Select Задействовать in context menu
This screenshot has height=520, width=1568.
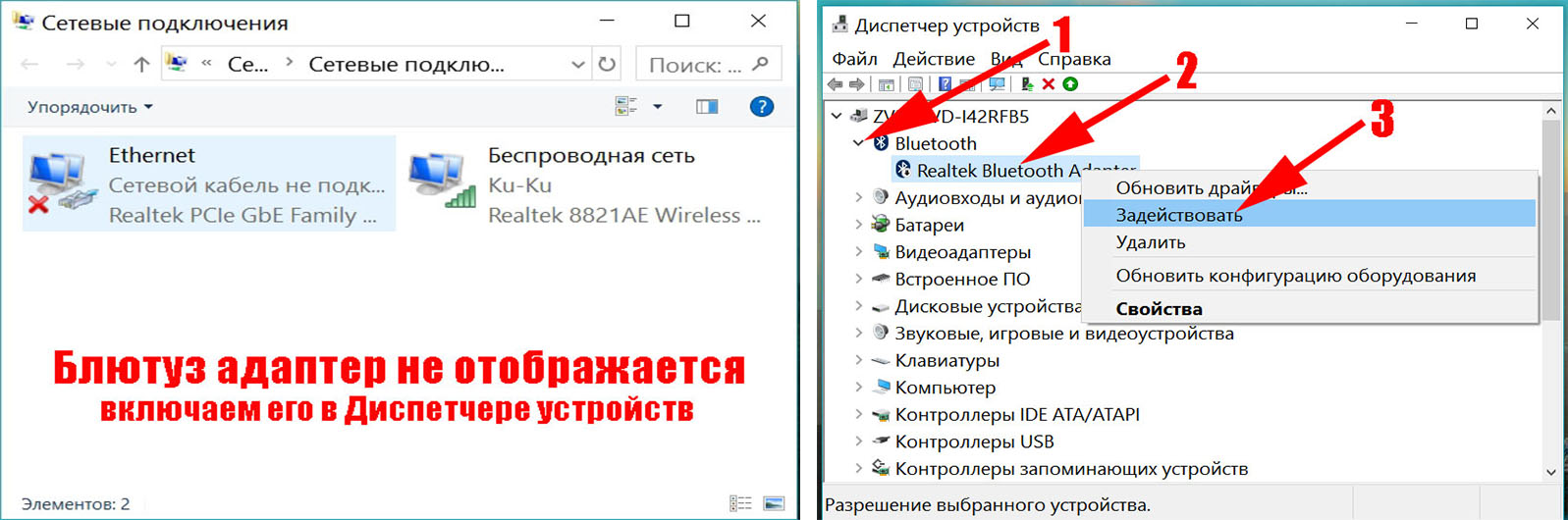[x=1310, y=214]
